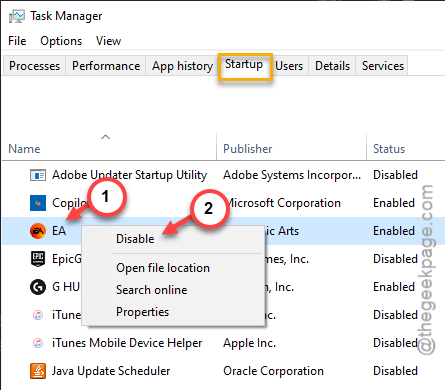The height and width of the screenshot is (390, 445).
Task: Click the Epic Games icon
Action: [38, 259]
